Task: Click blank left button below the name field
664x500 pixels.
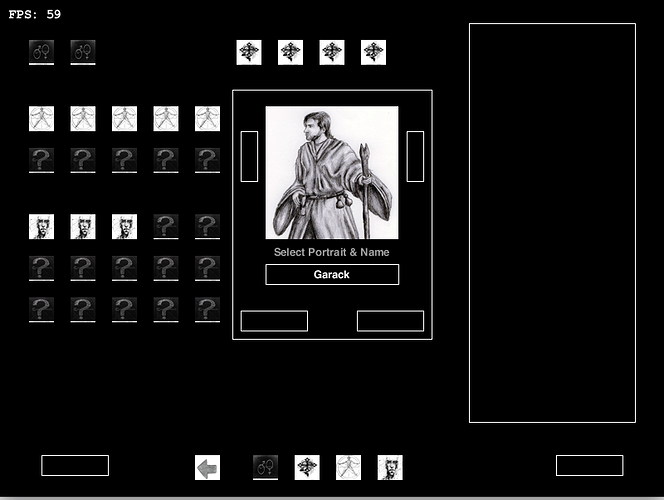Action: pos(274,321)
